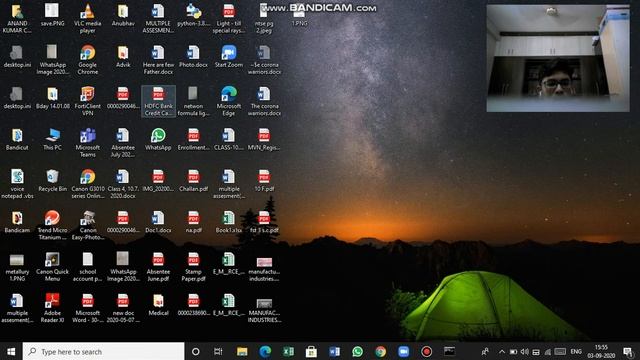Select Adobe Reader XI shortcut

[52, 308]
